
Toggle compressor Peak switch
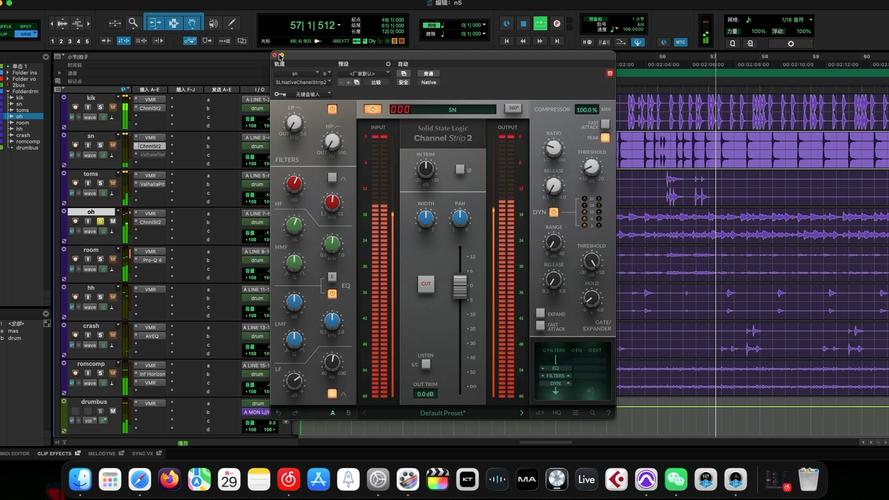point(605,138)
